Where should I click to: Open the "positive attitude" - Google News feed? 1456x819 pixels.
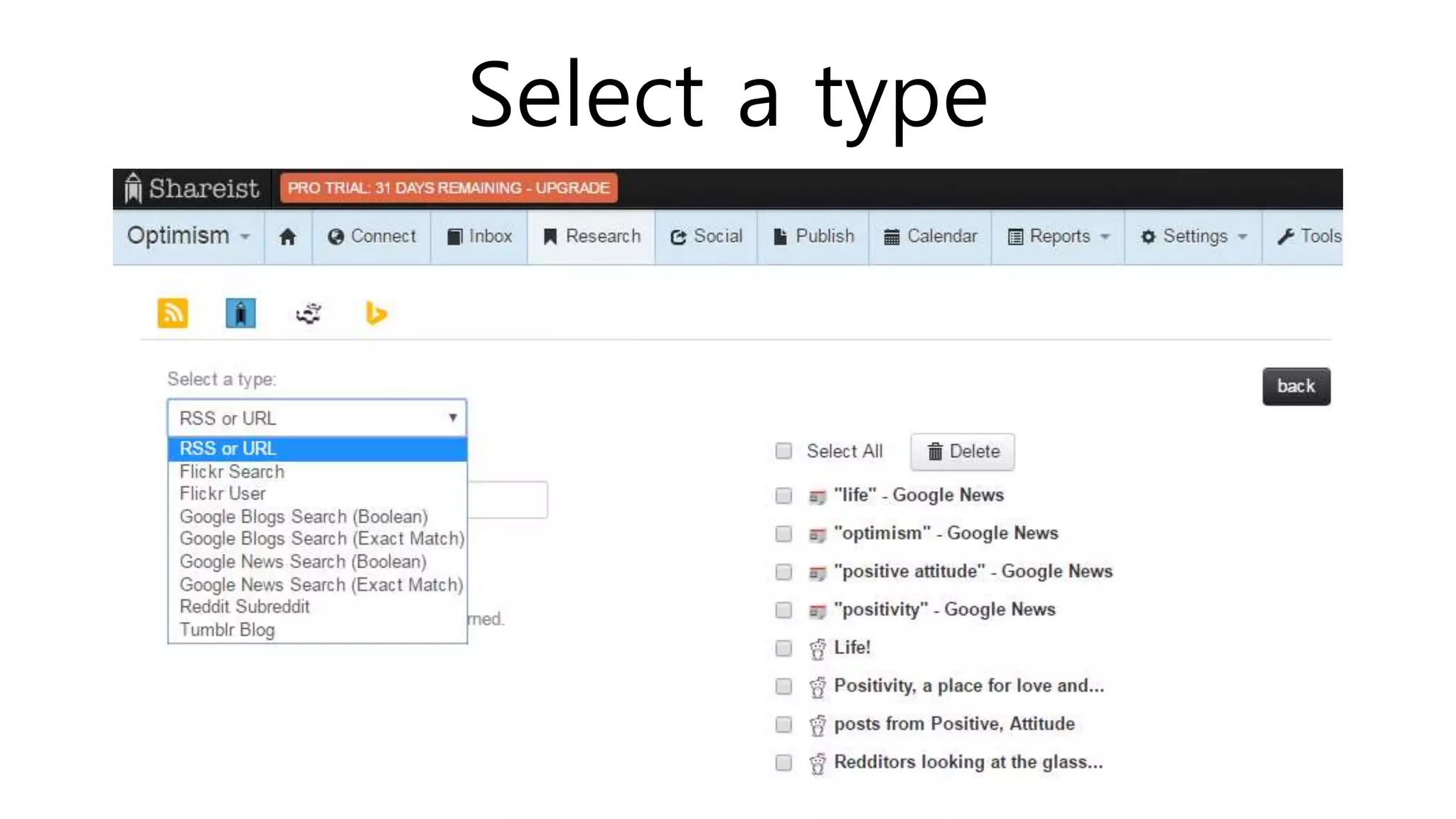pos(973,572)
